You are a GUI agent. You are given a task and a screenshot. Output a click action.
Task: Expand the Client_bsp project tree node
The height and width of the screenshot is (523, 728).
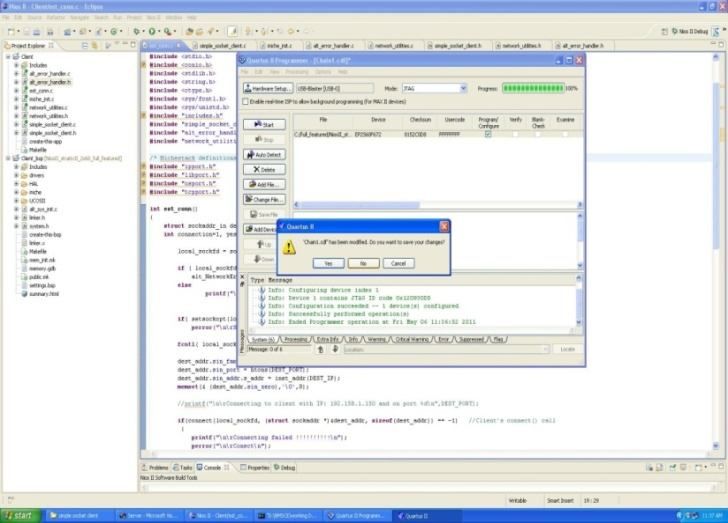coord(8,158)
